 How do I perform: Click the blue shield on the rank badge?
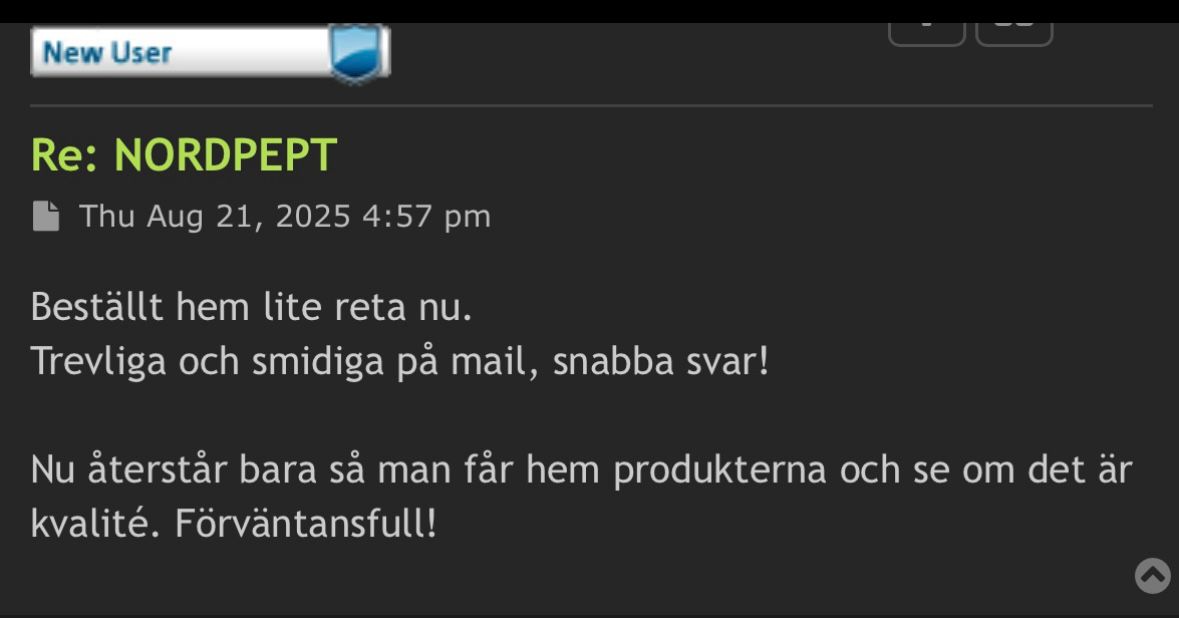[x=355, y=51]
